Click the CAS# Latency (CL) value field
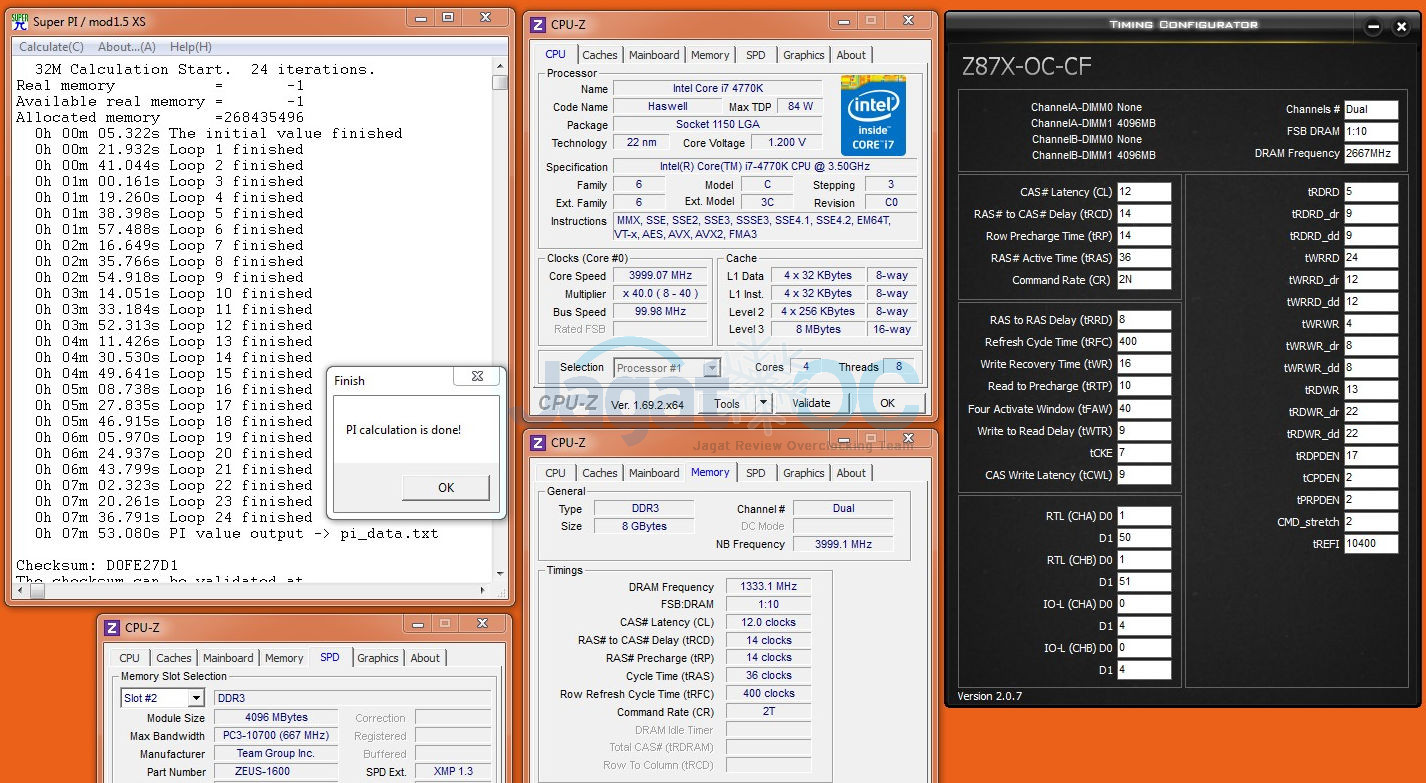This screenshot has height=783, width=1426. click(x=1144, y=192)
